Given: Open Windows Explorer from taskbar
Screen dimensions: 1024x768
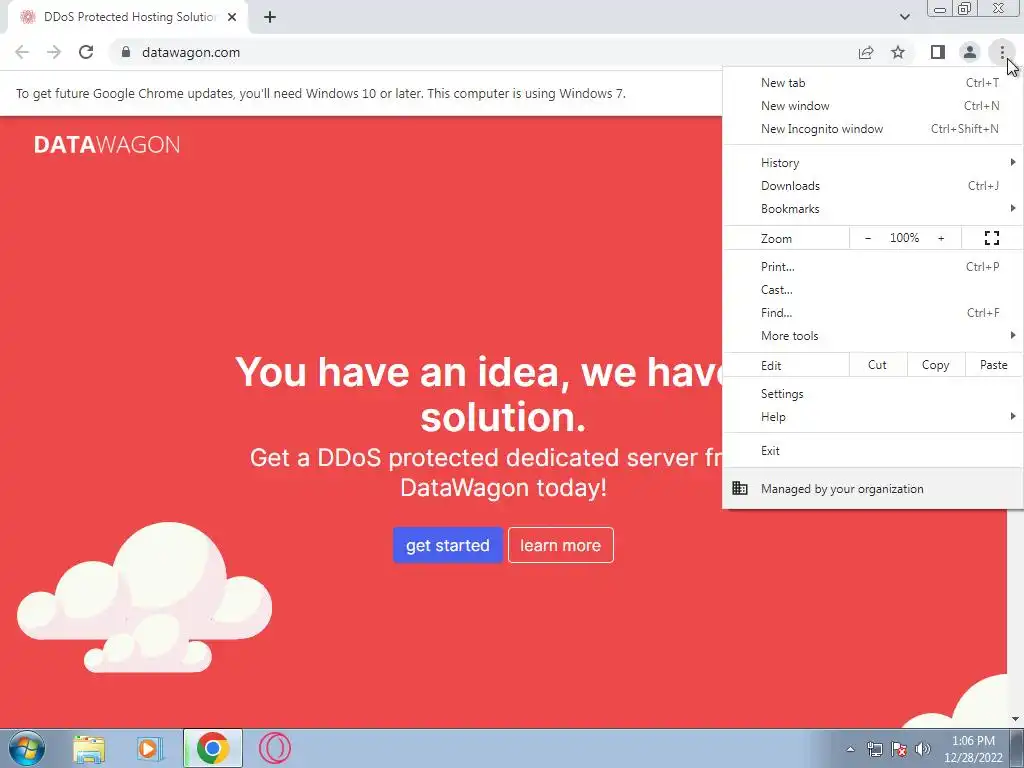Looking at the screenshot, I should click(x=89, y=748).
